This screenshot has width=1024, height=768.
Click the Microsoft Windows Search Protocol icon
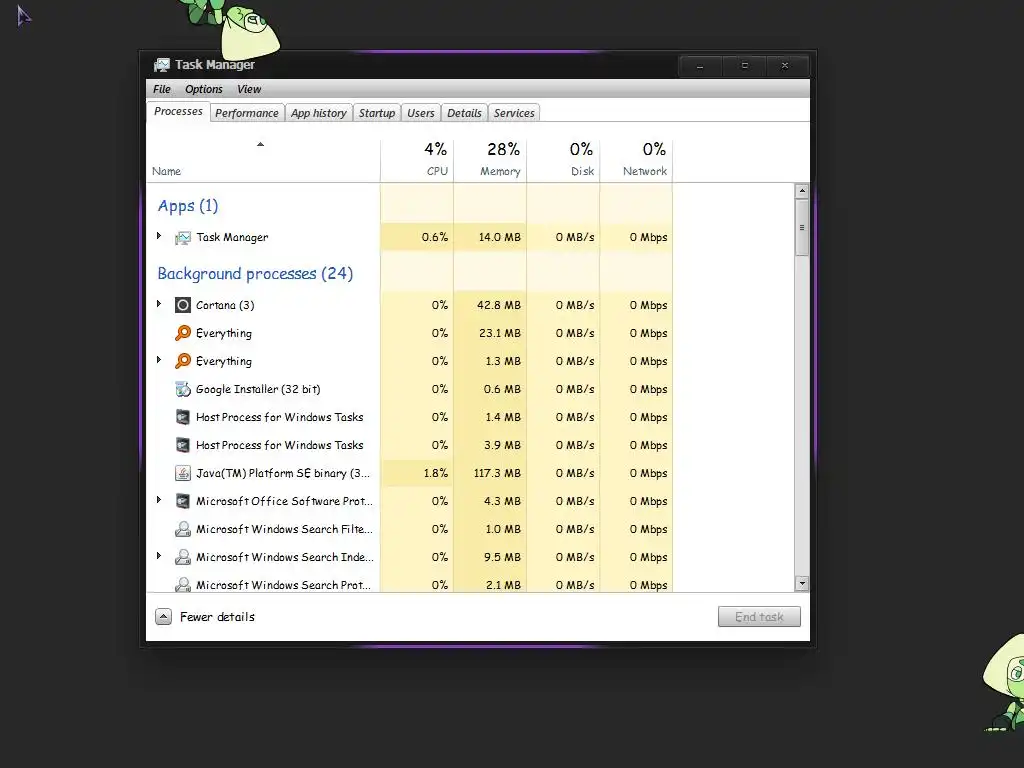click(x=183, y=584)
